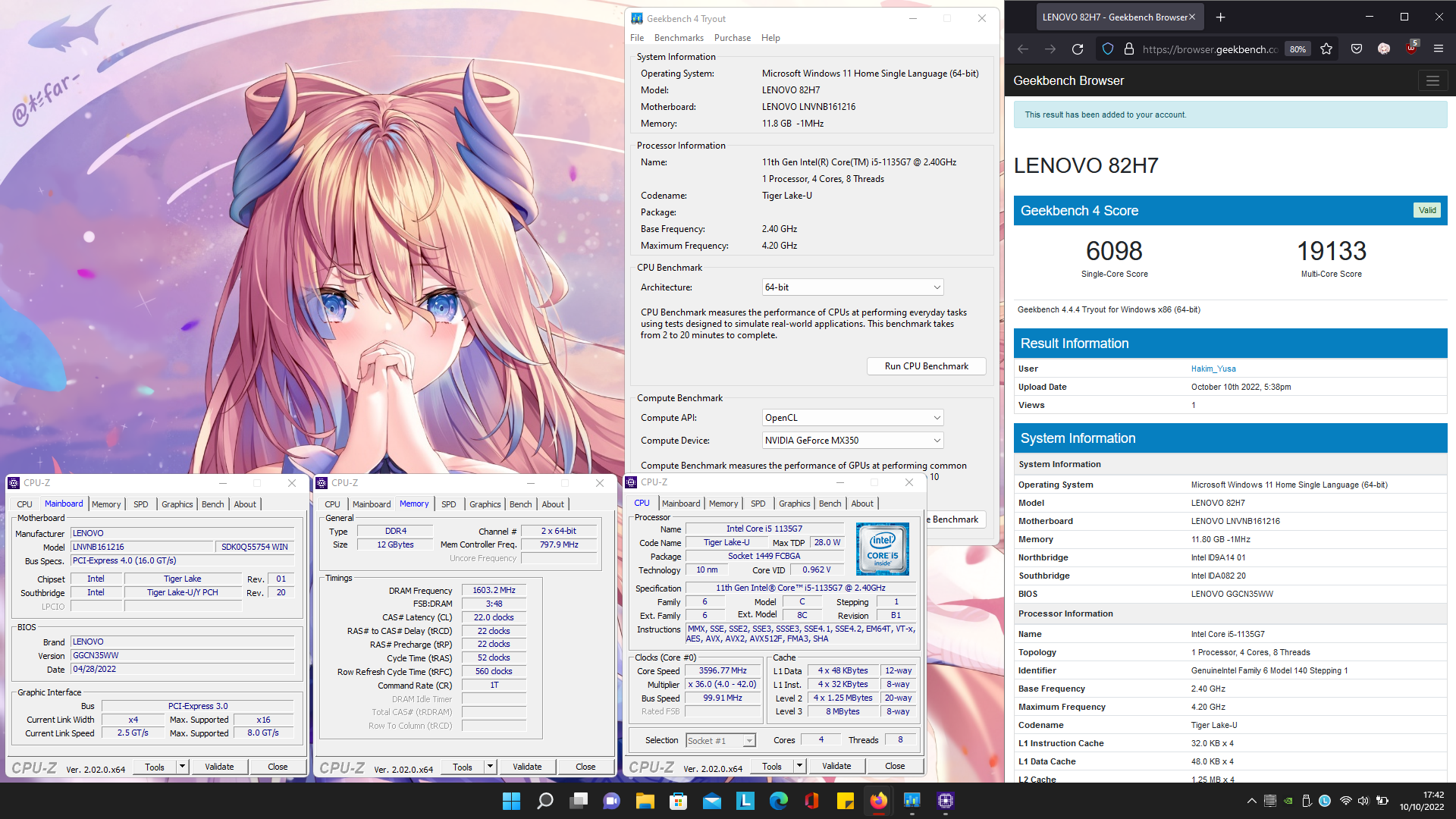Open Geekbench Purchase menu
The height and width of the screenshot is (819, 1456).
tap(732, 38)
